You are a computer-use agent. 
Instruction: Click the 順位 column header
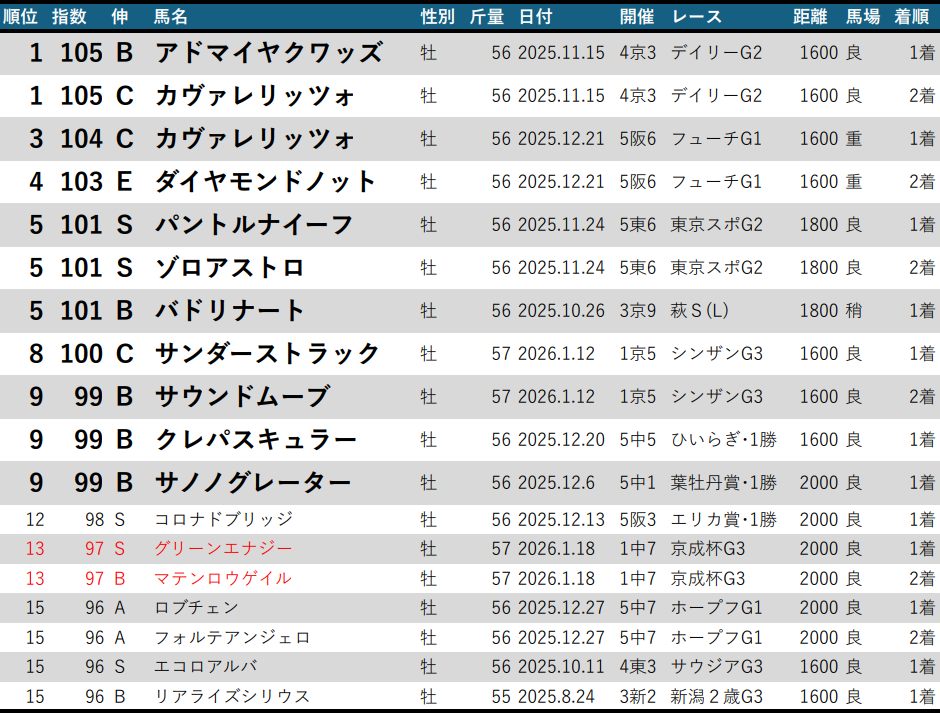pos(22,16)
